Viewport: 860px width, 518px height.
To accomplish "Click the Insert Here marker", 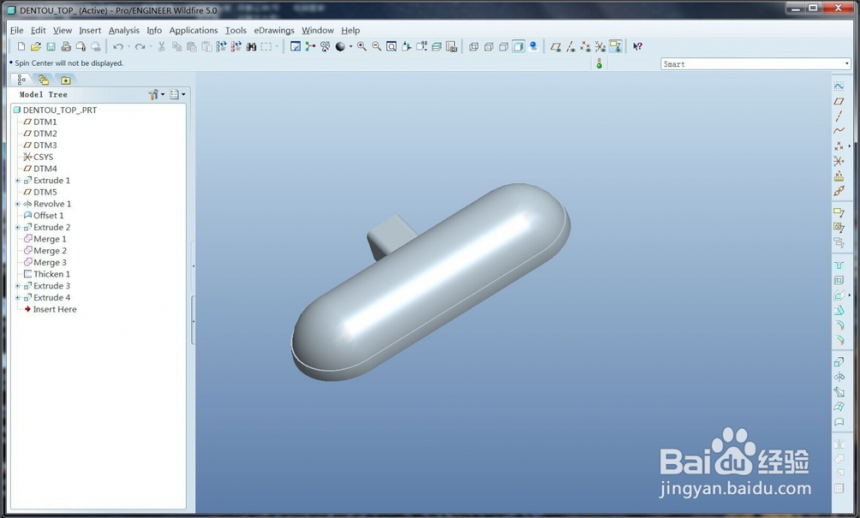I will pyautogui.click(x=50, y=309).
